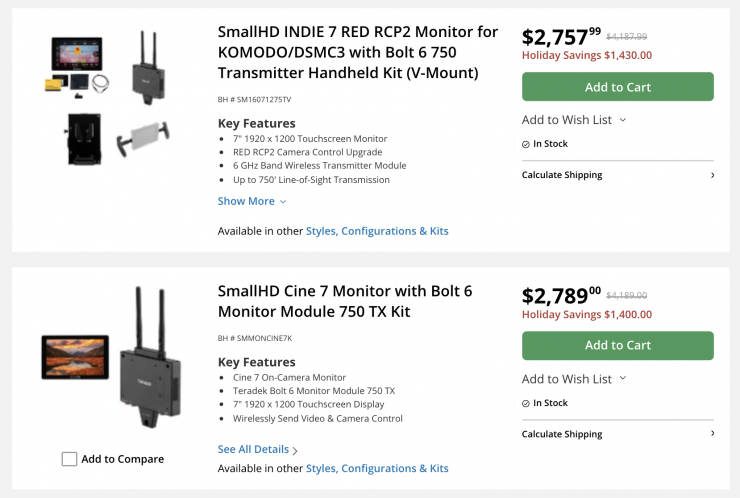Screen dimensions: 740x498
Task: Open See All Details link
Action: pos(258,450)
